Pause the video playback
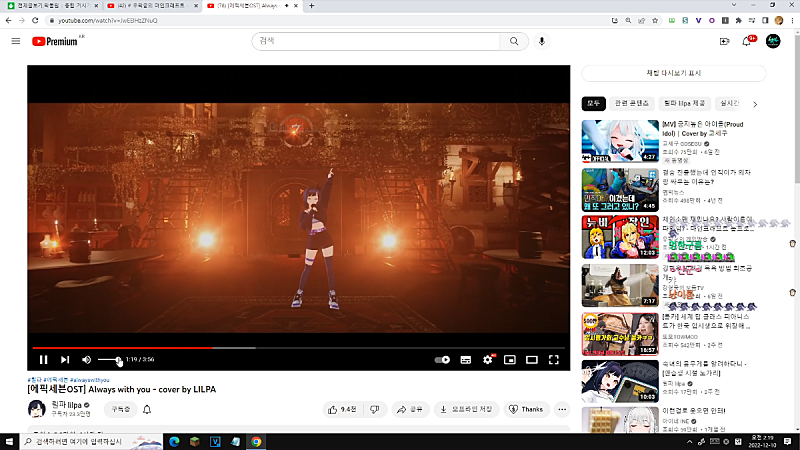 [x=43, y=360]
